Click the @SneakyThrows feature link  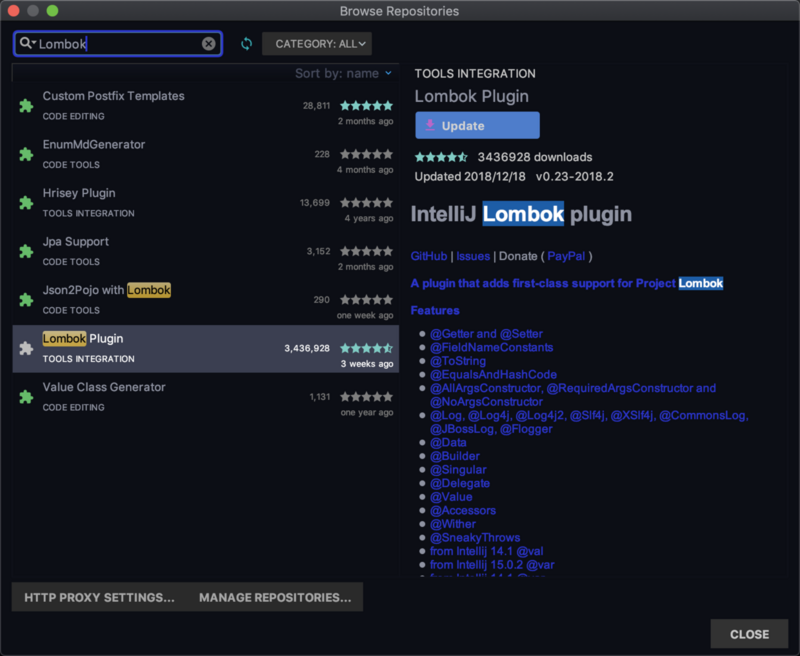pos(475,538)
